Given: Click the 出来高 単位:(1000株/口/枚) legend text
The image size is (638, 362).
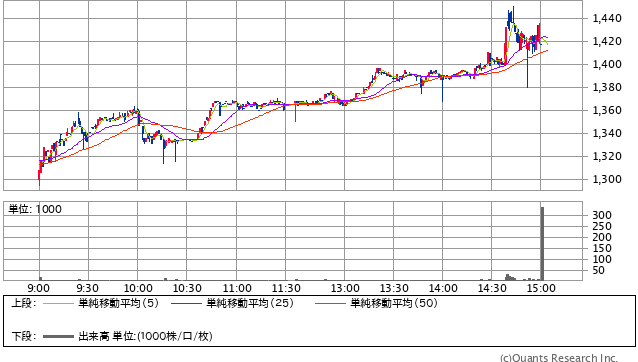Looking at the screenshot, I should [145, 336].
